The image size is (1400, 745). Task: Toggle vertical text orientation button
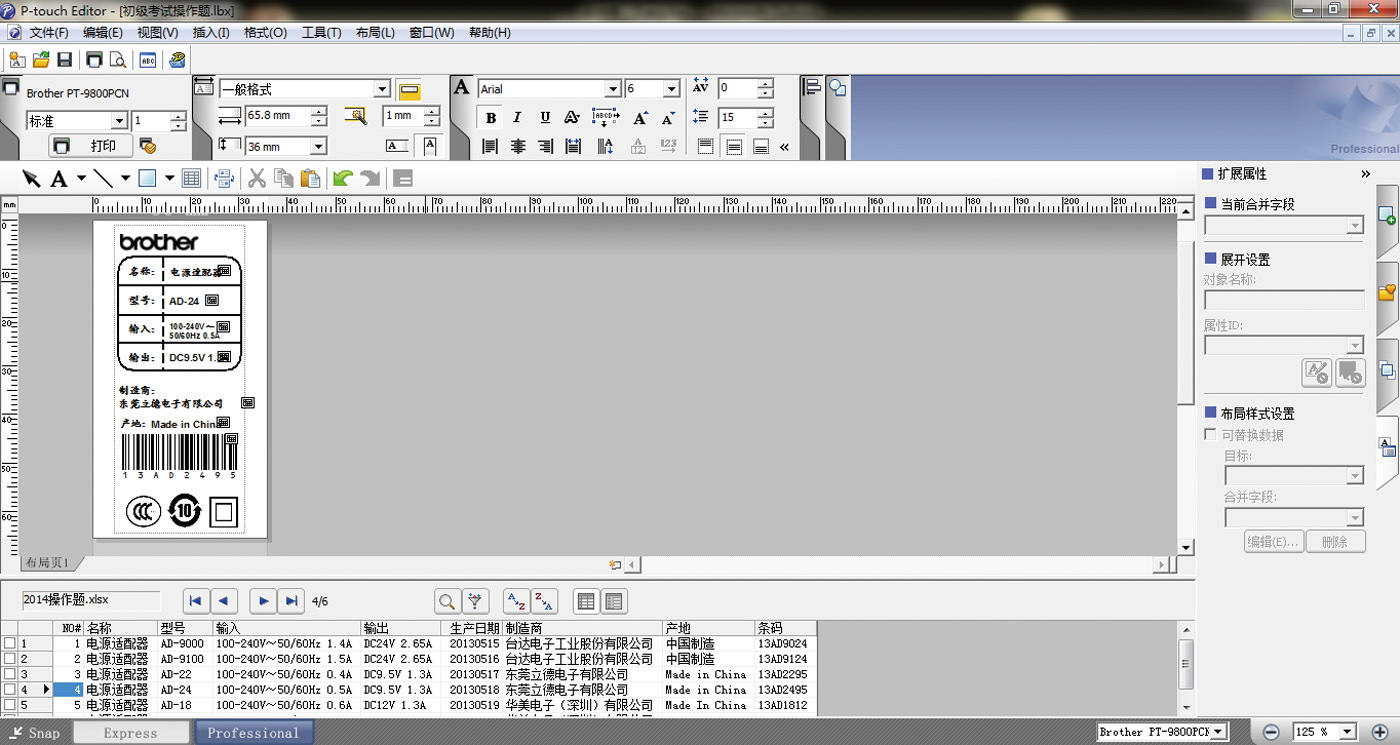point(429,146)
